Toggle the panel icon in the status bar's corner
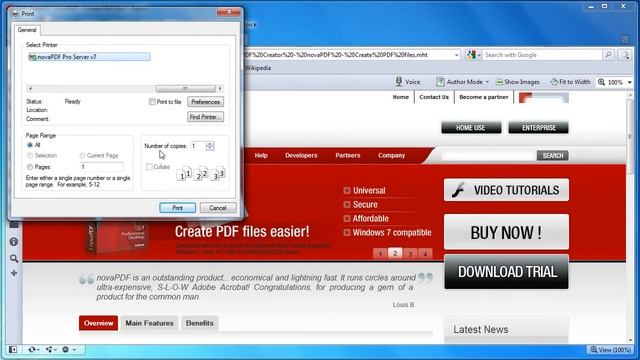 coord(13,349)
